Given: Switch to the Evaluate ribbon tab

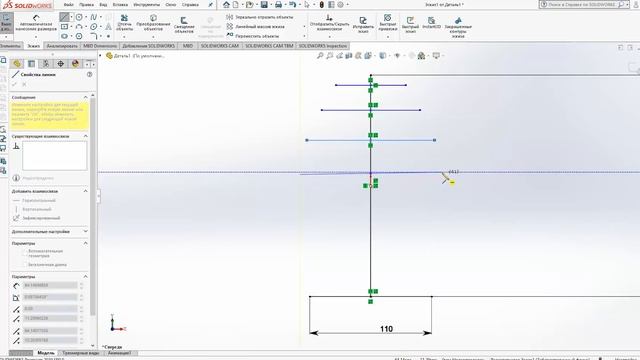Looking at the screenshot, I should tap(62, 46).
